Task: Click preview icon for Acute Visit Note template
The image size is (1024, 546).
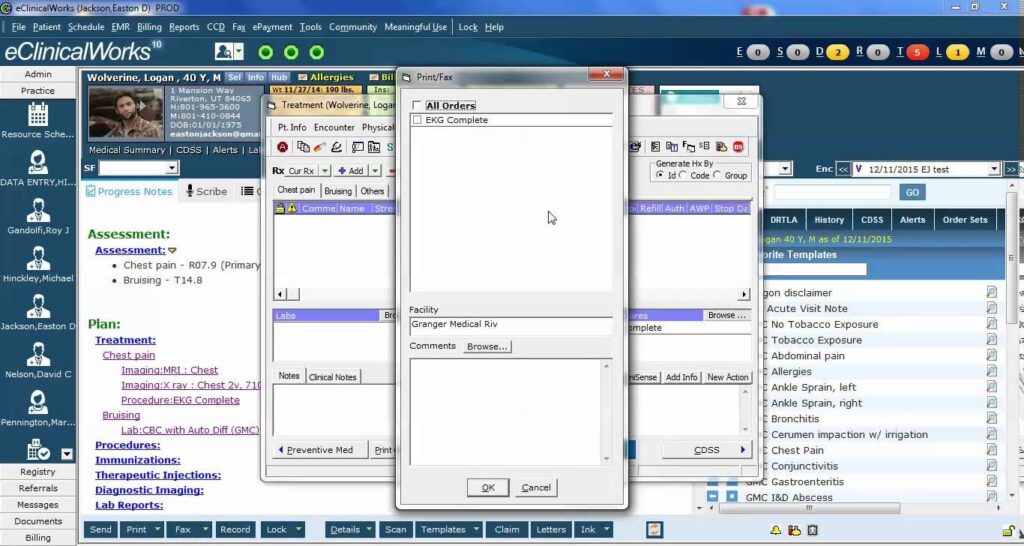Action: (x=991, y=308)
